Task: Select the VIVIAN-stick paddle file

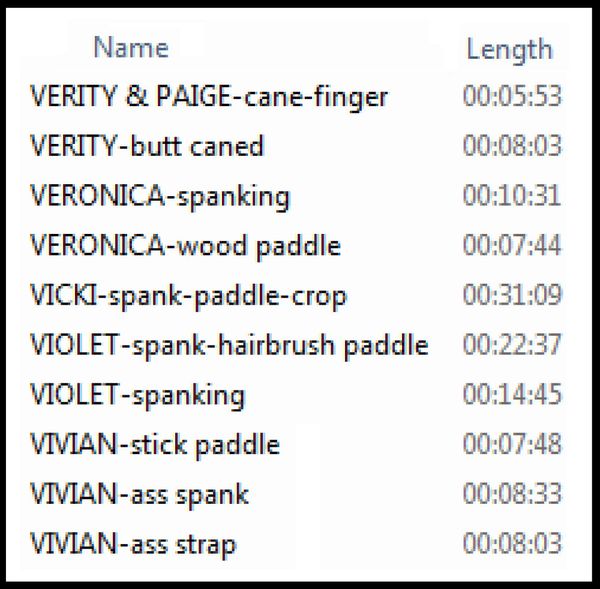Action: coord(155,445)
